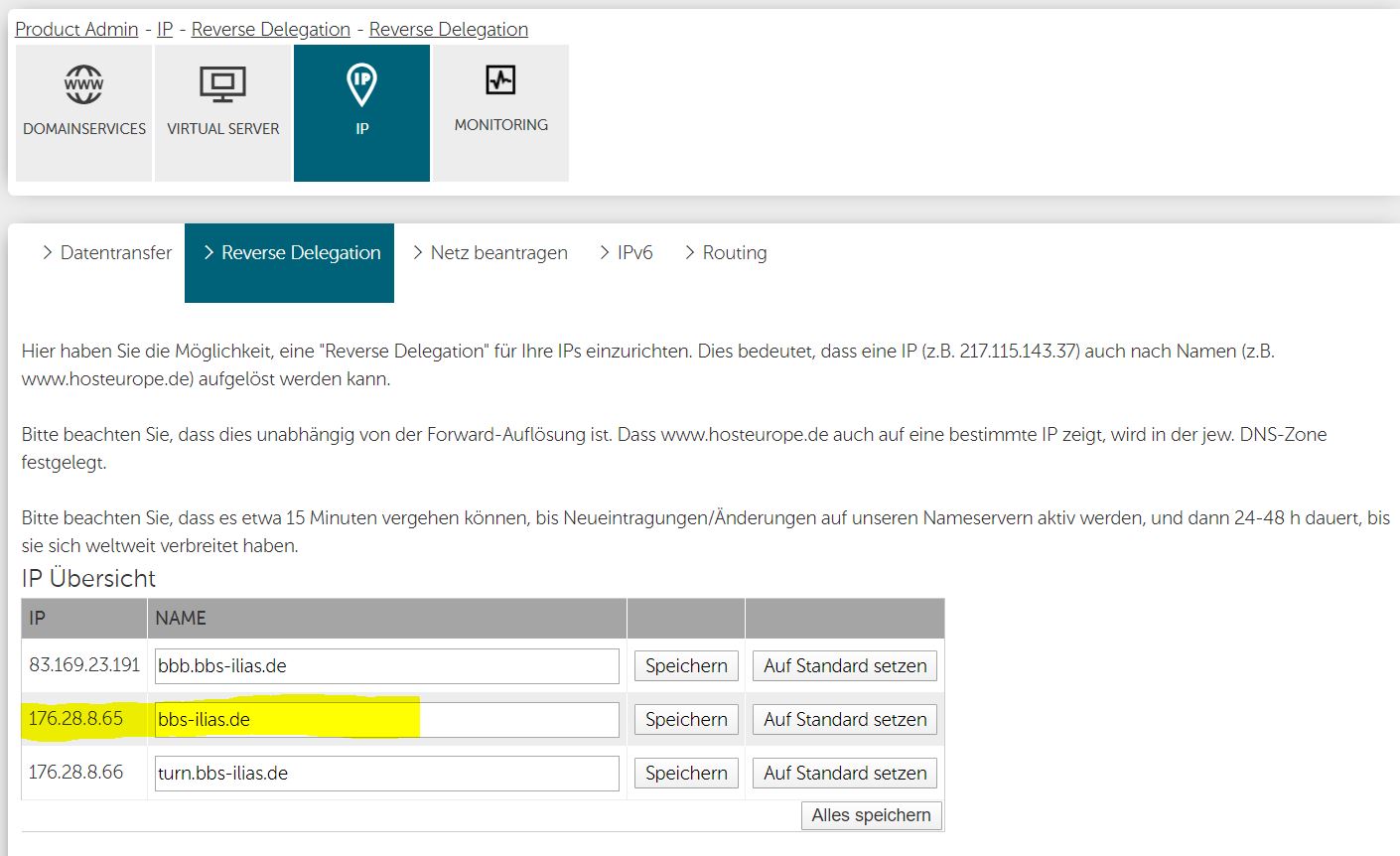1400x856 pixels.
Task: Save the 176.28.8.65 entry with Speichern
Action: click(686, 720)
